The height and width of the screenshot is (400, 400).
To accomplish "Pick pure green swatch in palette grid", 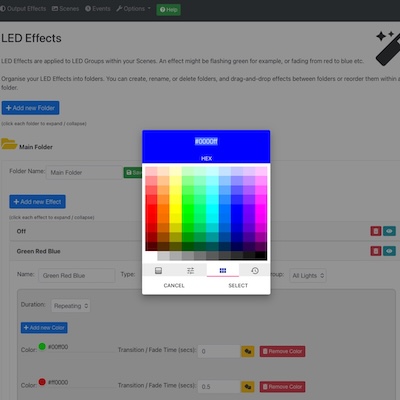I will click(188, 209).
